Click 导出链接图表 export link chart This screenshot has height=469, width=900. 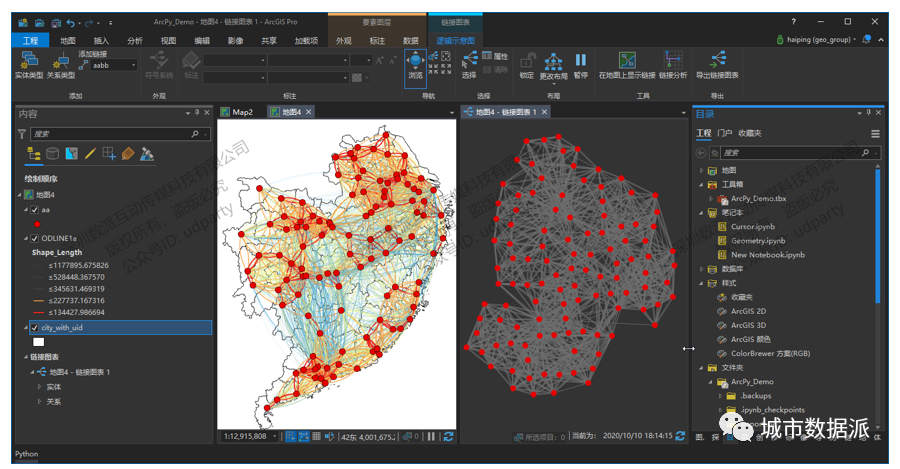click(717, 65)
